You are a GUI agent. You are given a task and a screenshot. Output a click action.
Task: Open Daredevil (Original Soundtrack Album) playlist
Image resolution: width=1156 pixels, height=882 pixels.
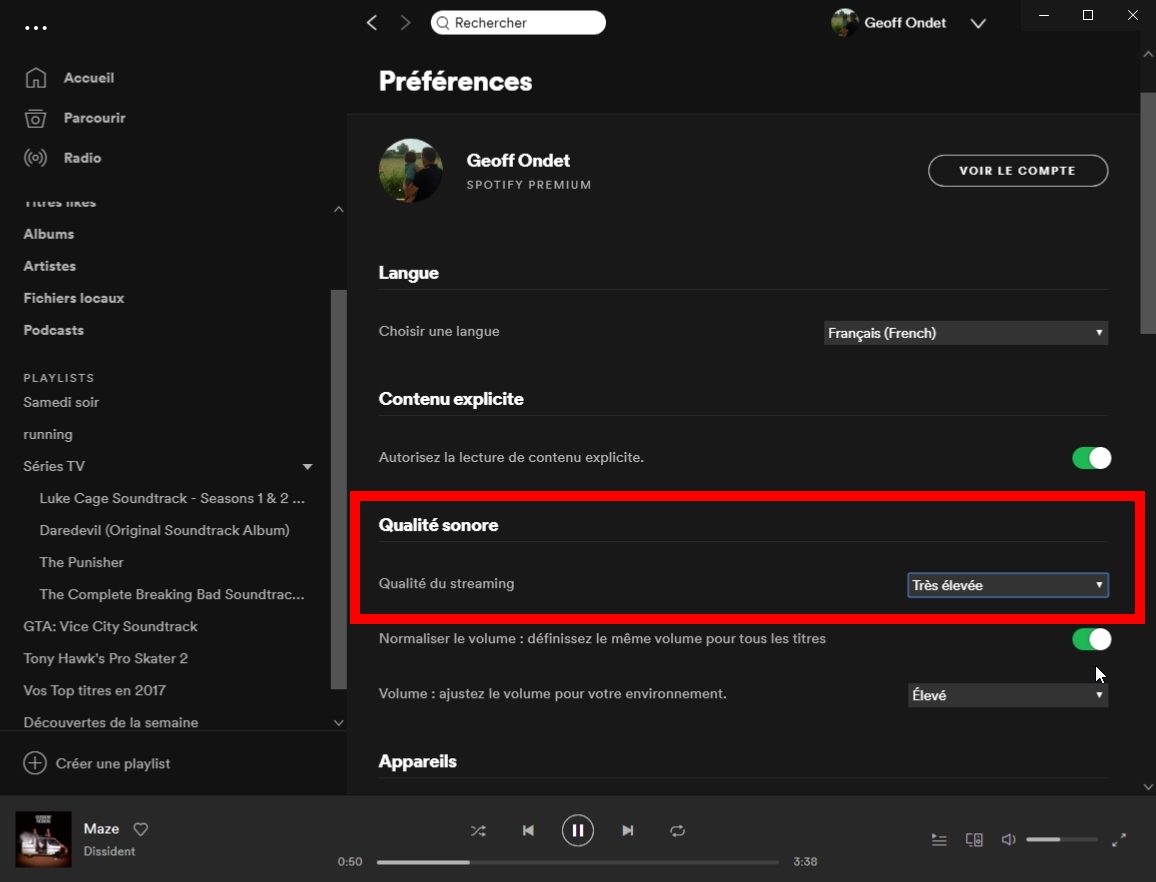(164, 530)
